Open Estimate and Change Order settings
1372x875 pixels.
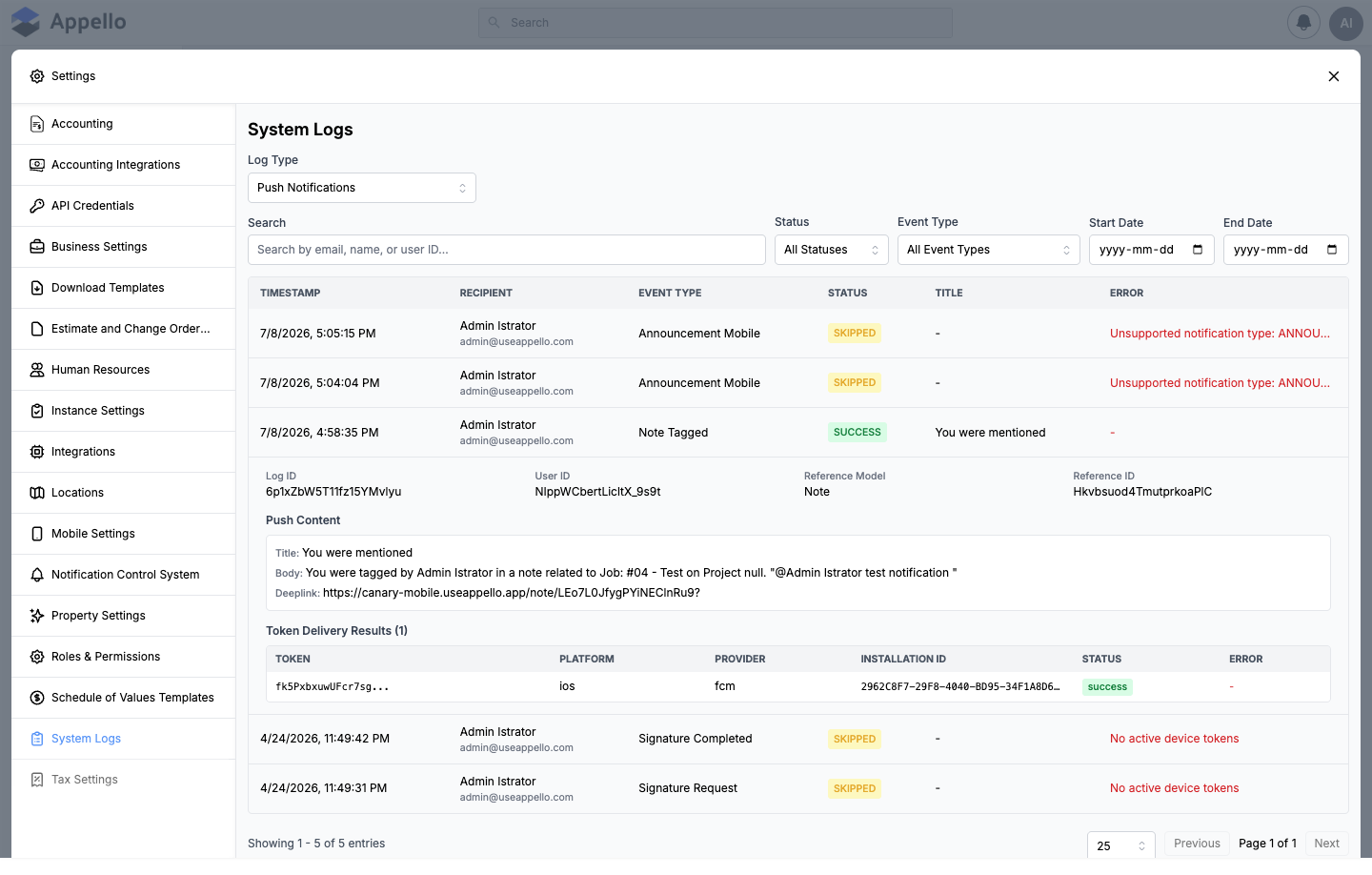124,329
